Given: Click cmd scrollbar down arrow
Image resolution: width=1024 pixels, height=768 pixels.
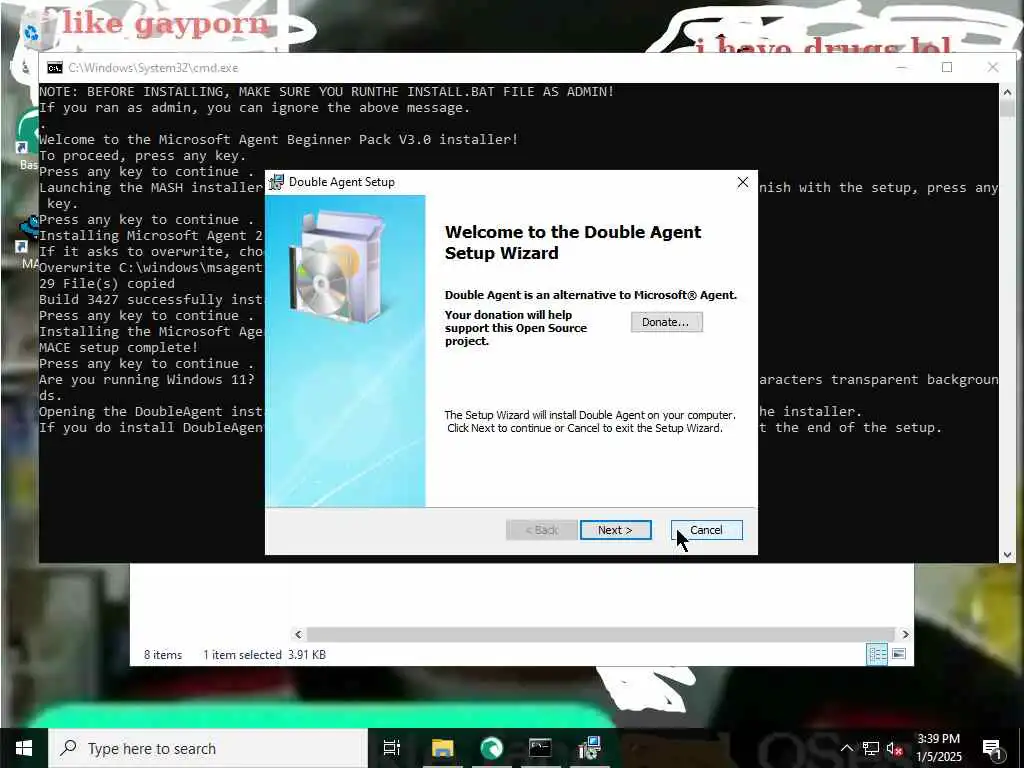Looking at the screenshot, I should tap(1007, 554).
